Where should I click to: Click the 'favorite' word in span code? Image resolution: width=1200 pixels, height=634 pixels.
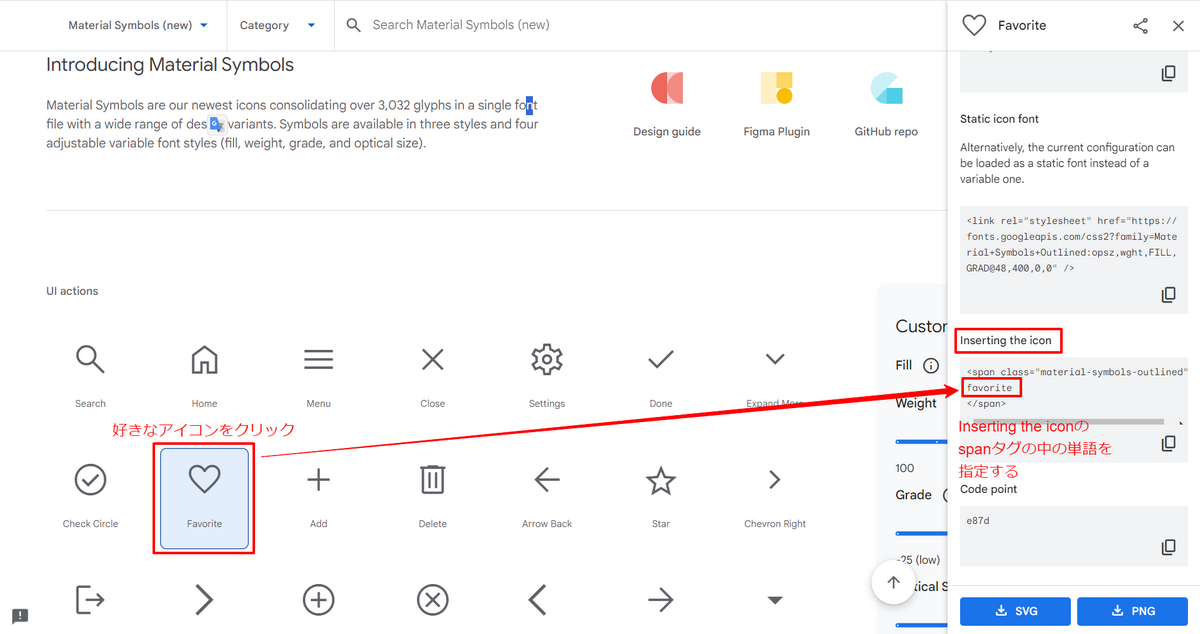coord(989,387)
